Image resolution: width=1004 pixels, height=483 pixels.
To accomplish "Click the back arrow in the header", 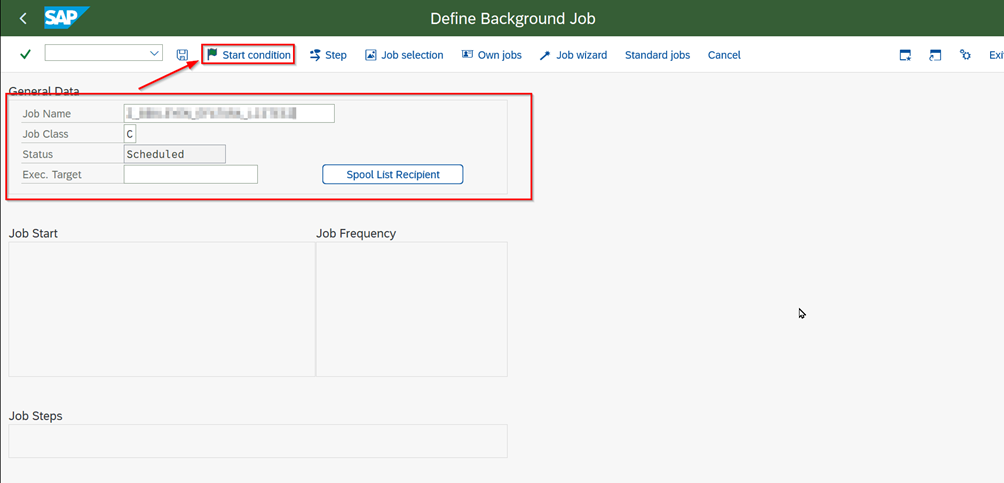I will [x=23, y=18].
